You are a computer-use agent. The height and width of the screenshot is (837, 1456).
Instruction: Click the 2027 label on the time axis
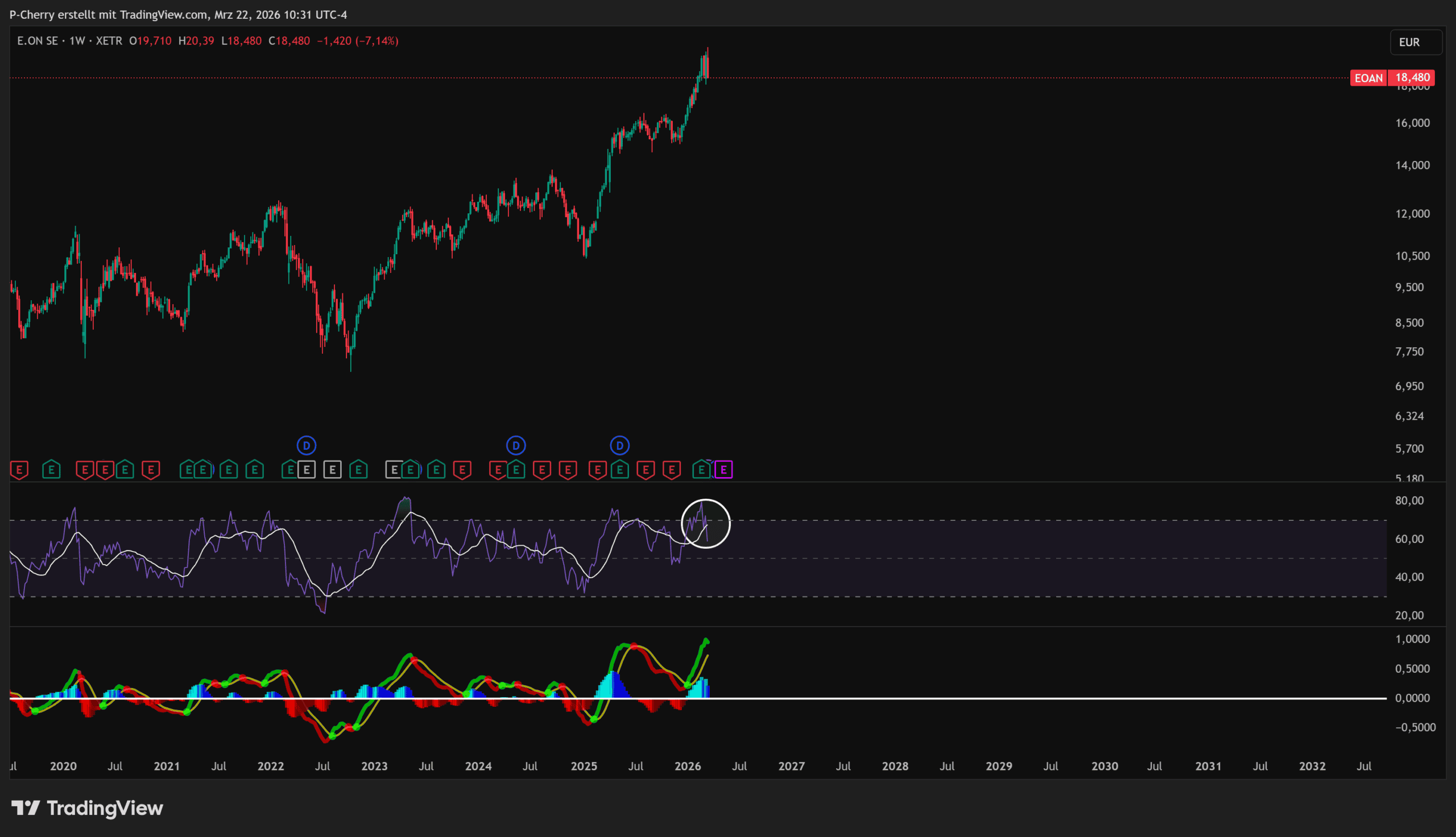point(791,766)
